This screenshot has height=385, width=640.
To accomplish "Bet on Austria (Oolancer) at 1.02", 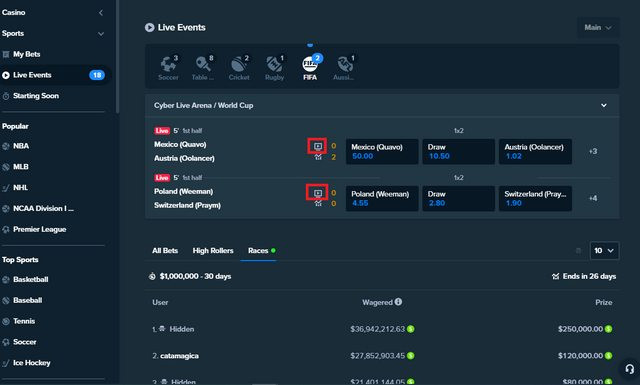I will (x=535, y=151).
